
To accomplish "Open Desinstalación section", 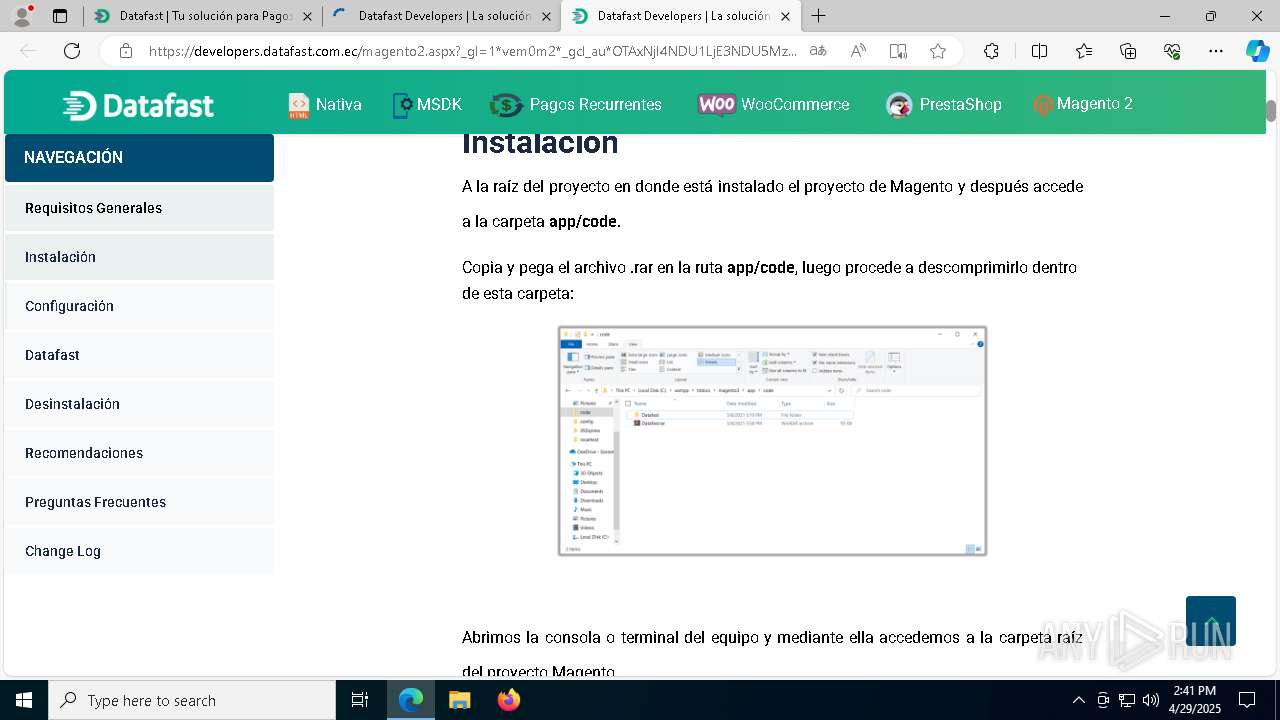I will (139, 404).
